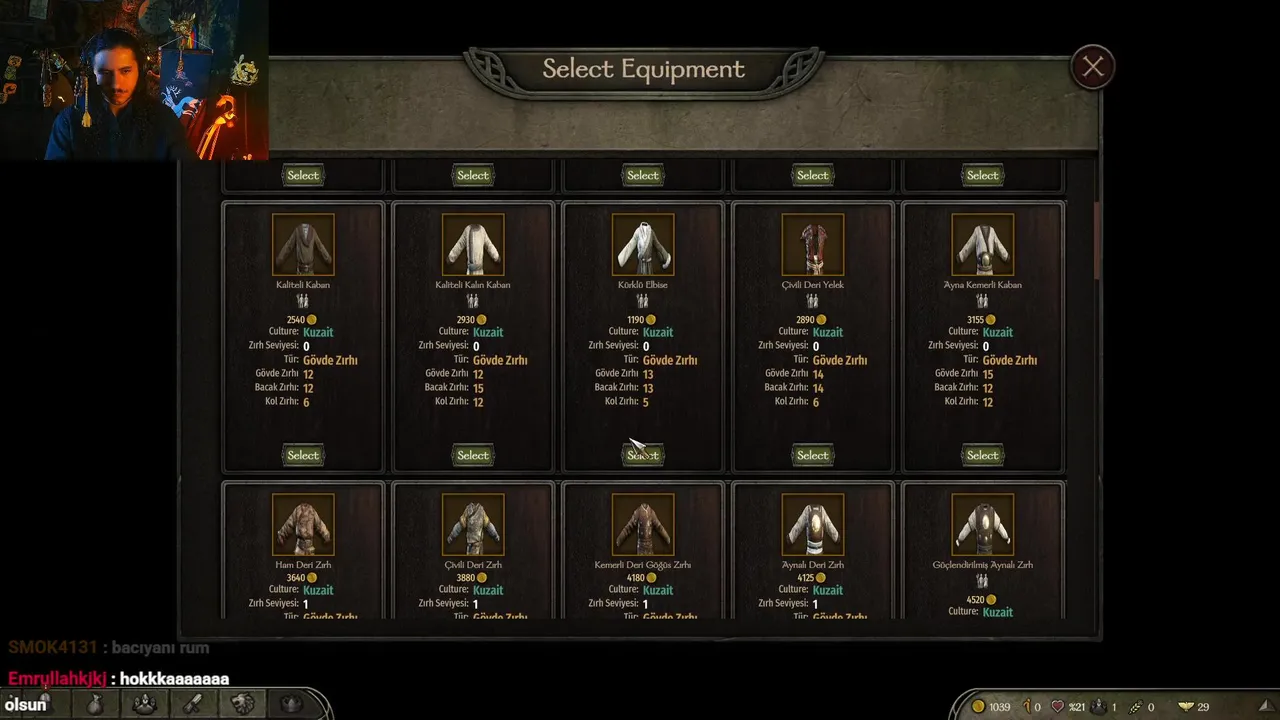Close the Select Equipment window

[1093, 67]
